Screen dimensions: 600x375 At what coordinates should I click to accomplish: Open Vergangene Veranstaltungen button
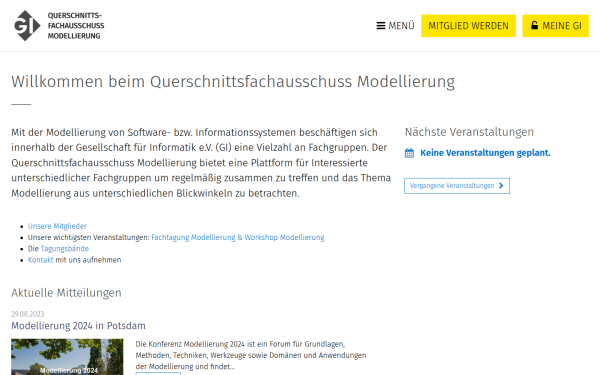pyautogui.click(x=457, y=186)
